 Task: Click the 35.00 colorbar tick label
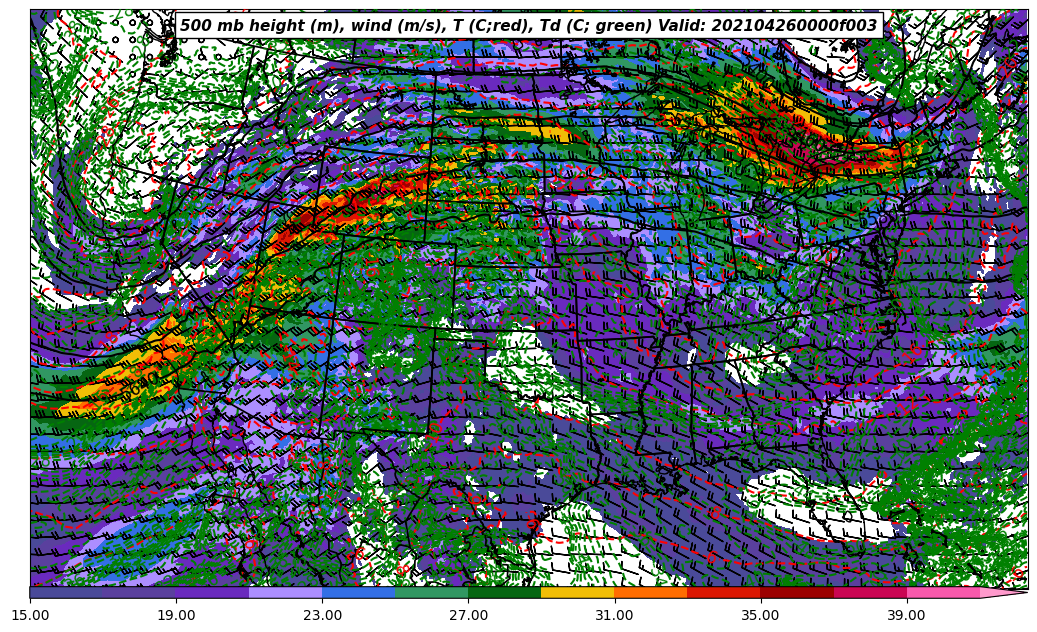760,616
